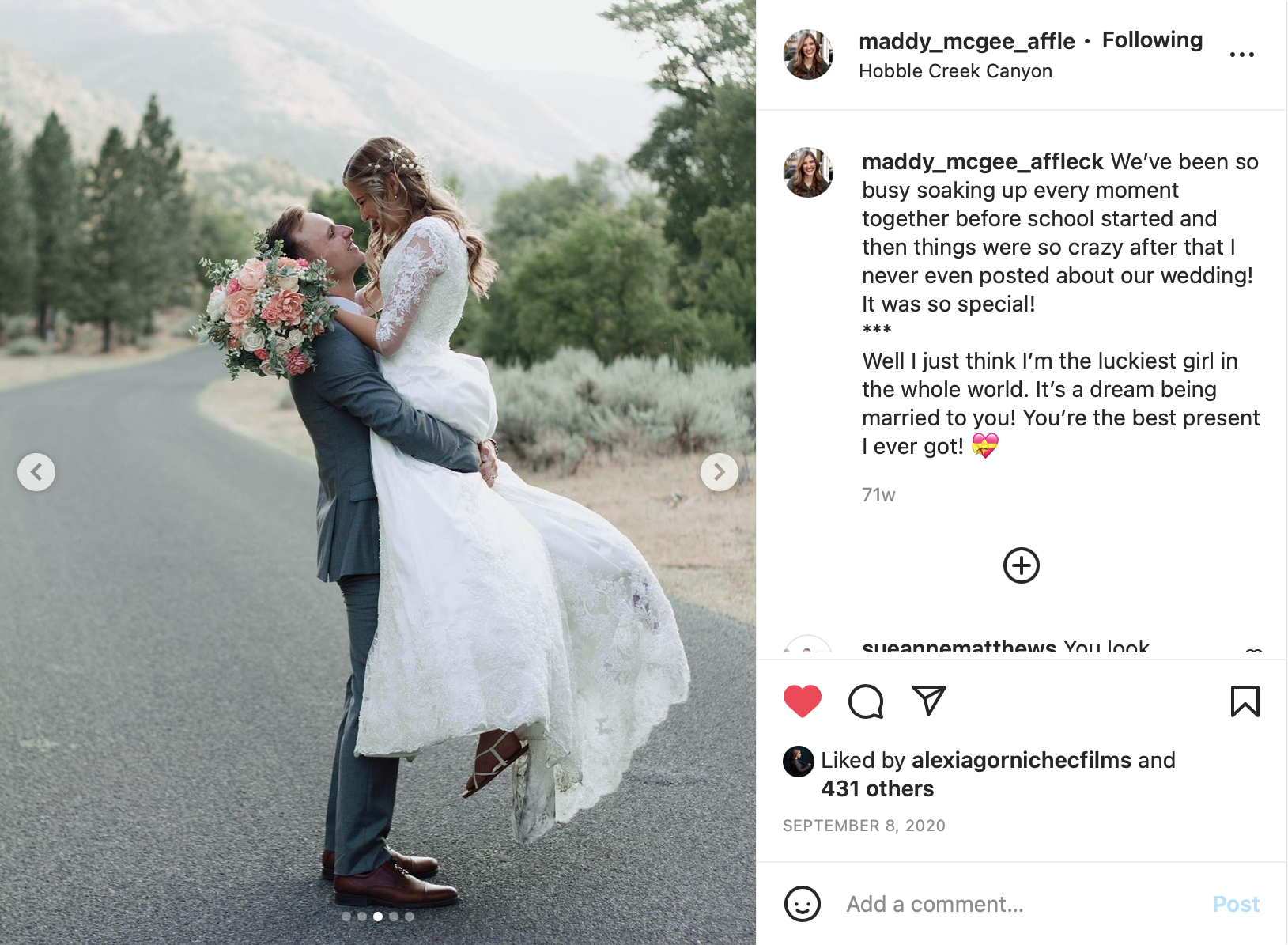This screenshot has height=945, width=1288.
Task: Share post via paper plane icon
Action: [929, 701]
